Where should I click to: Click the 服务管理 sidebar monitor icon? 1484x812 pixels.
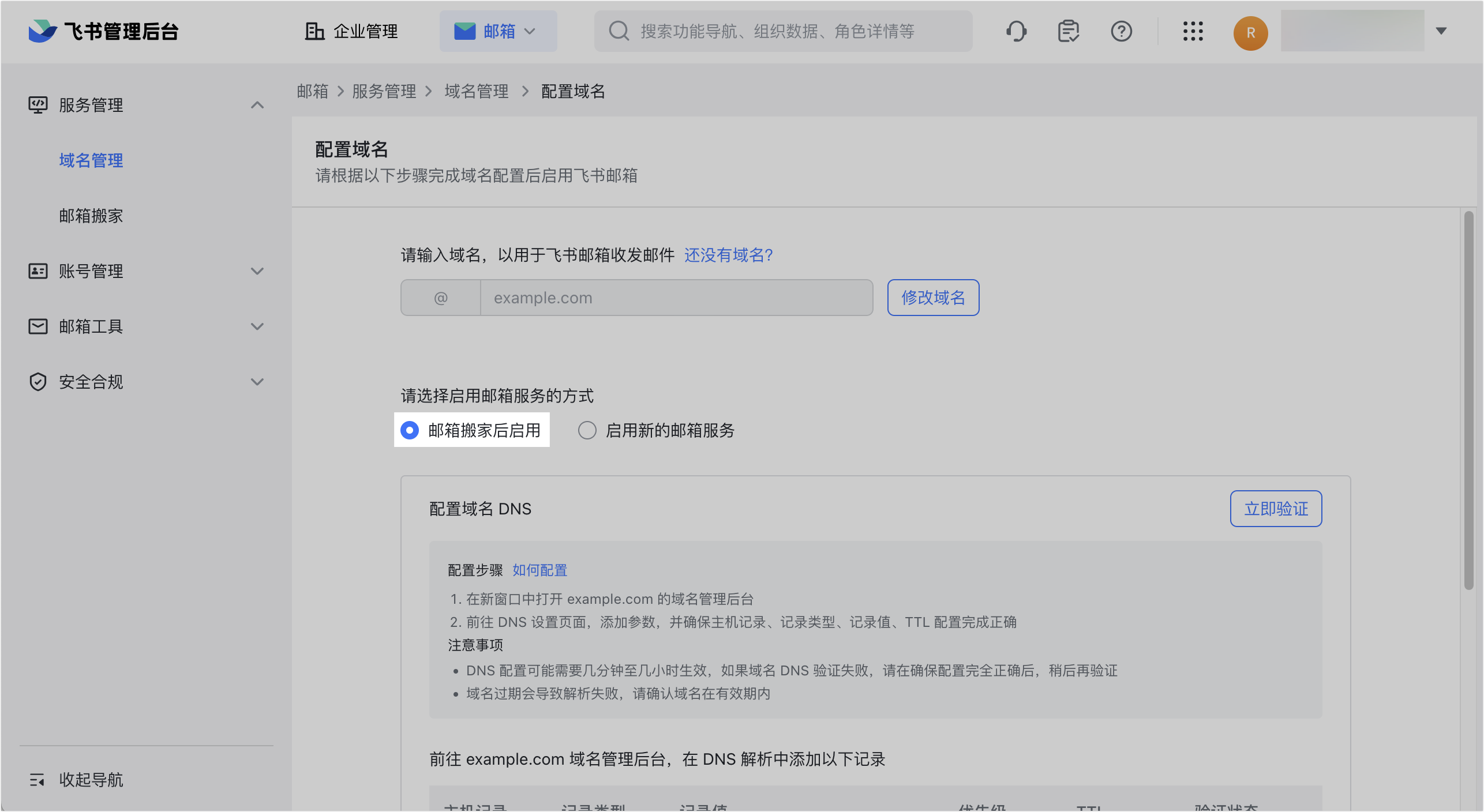click(38, 105)
